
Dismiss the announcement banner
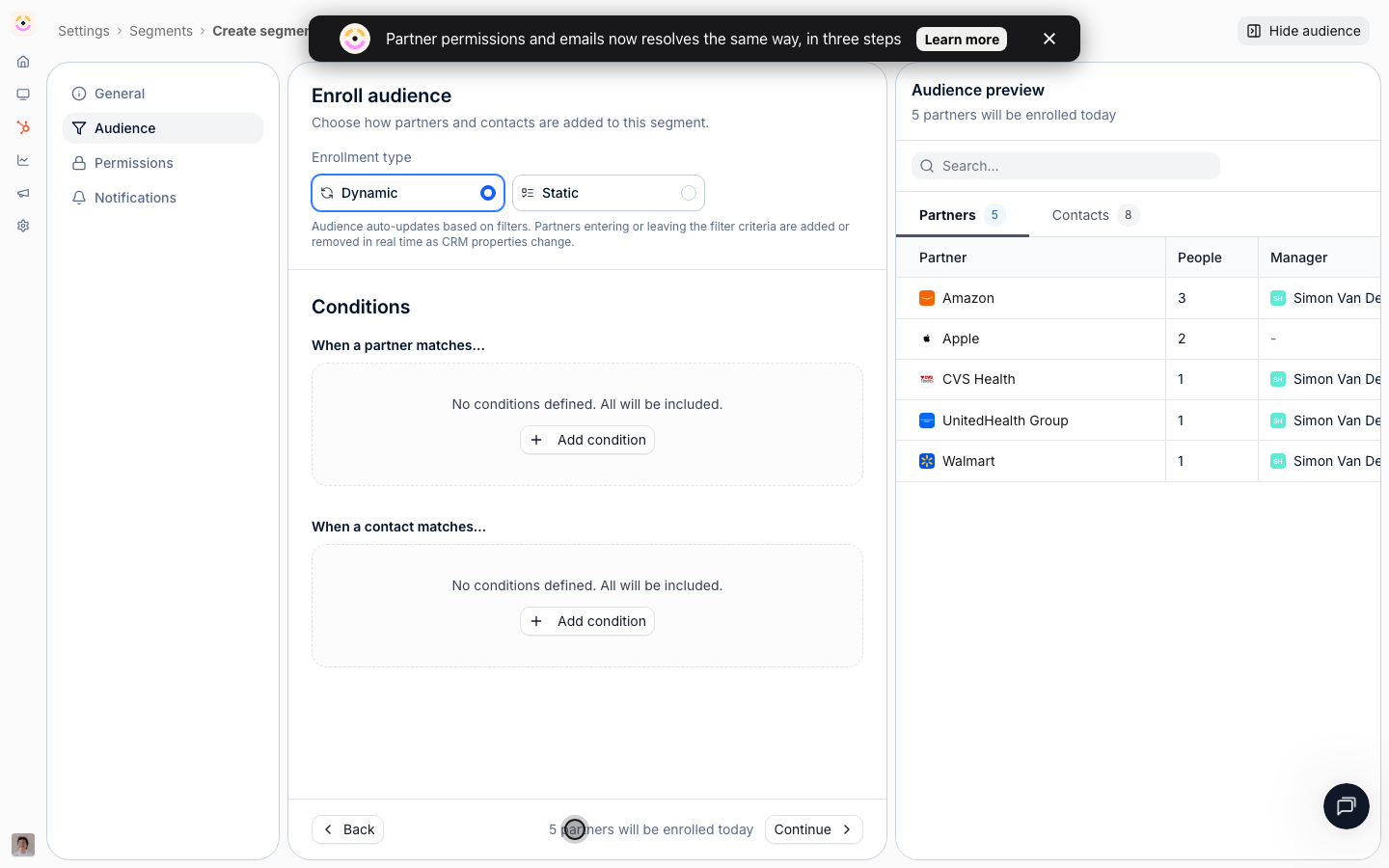click(x=1049, y=39)
